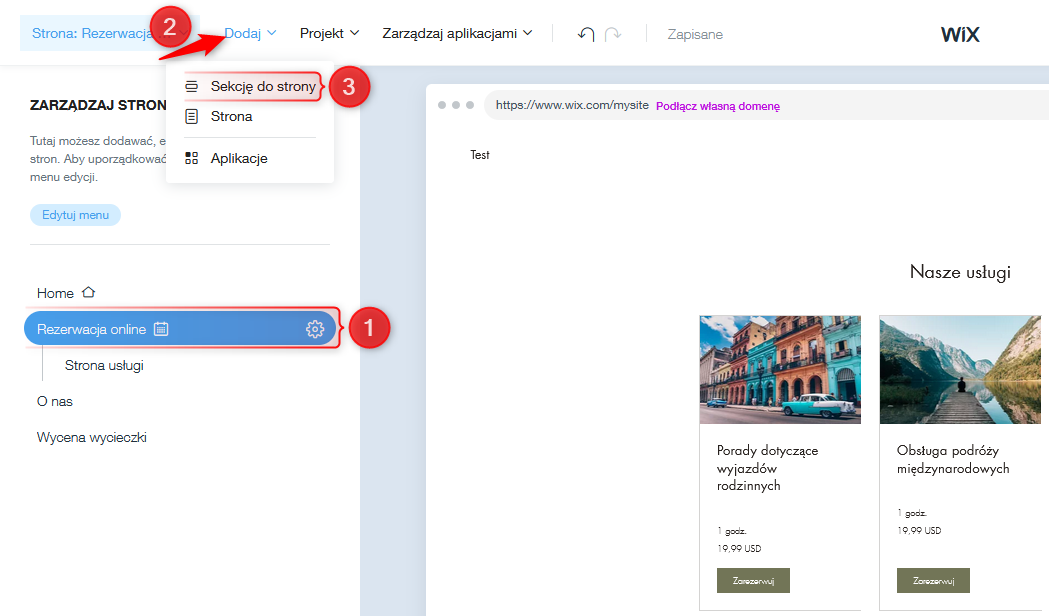
Task: Select the O nas page
Action: click(55, 401)
